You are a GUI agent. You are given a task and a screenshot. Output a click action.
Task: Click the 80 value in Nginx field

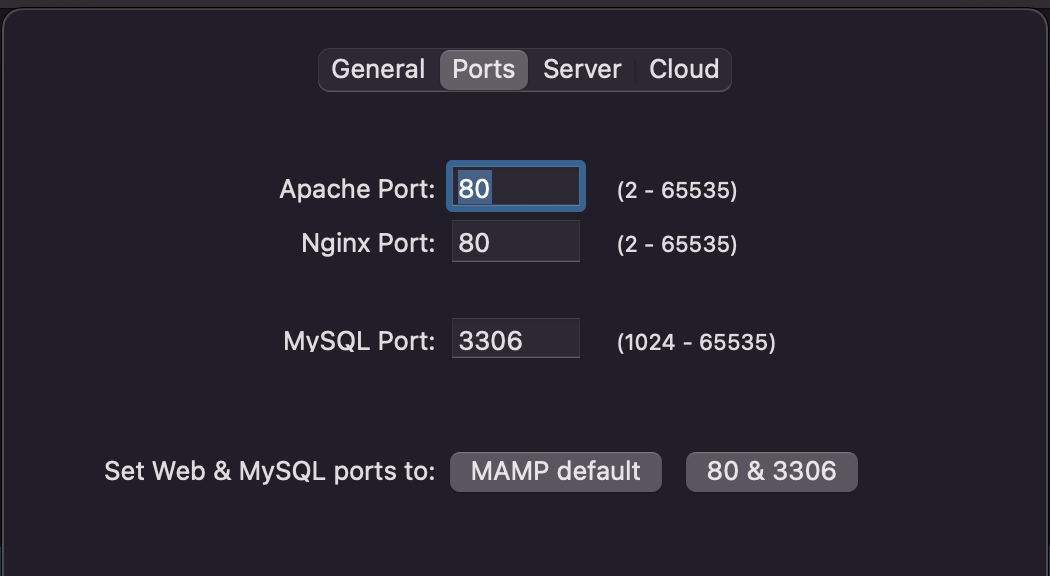pos(474,243)
